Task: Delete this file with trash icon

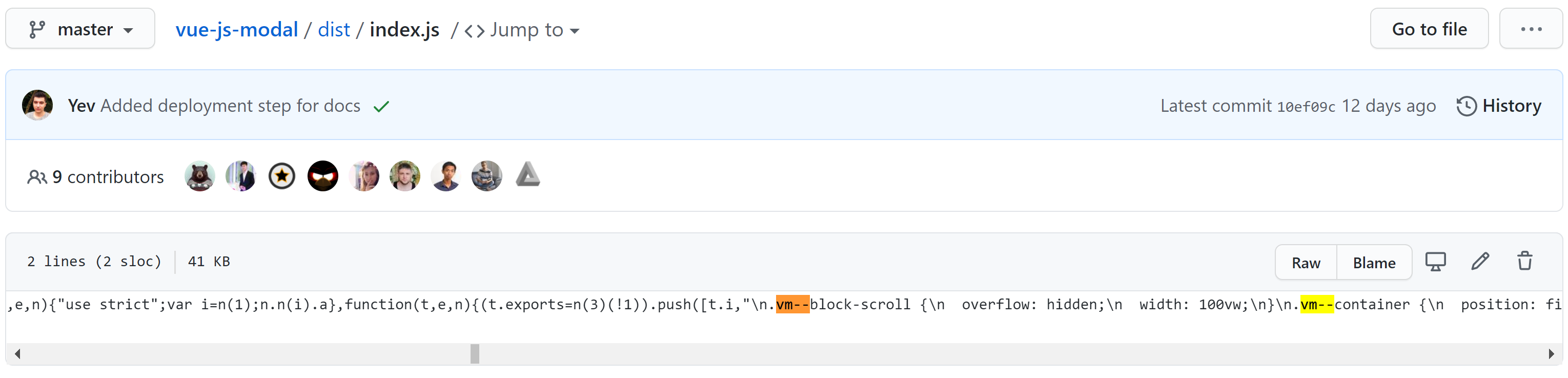Action: (x=1525, y=261)
